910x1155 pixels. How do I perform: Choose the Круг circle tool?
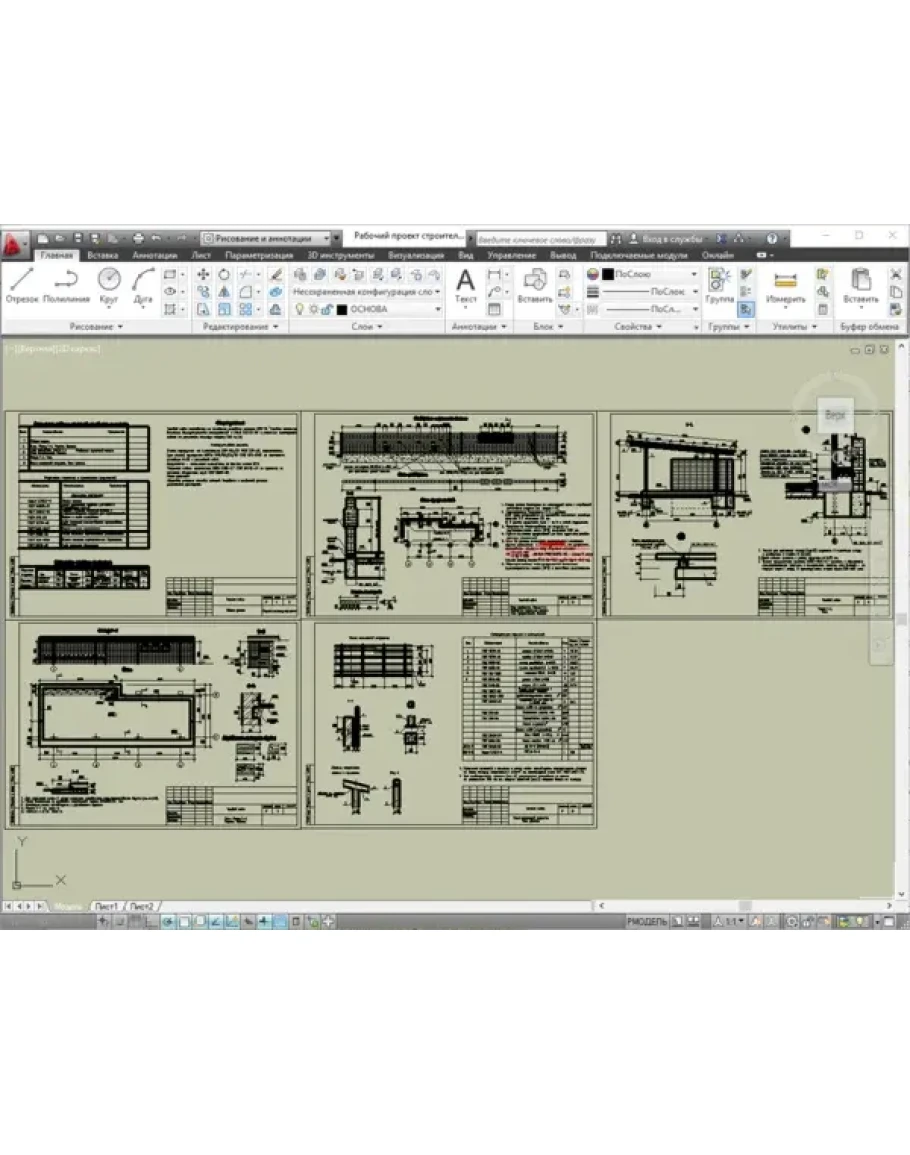pos(109,284)
